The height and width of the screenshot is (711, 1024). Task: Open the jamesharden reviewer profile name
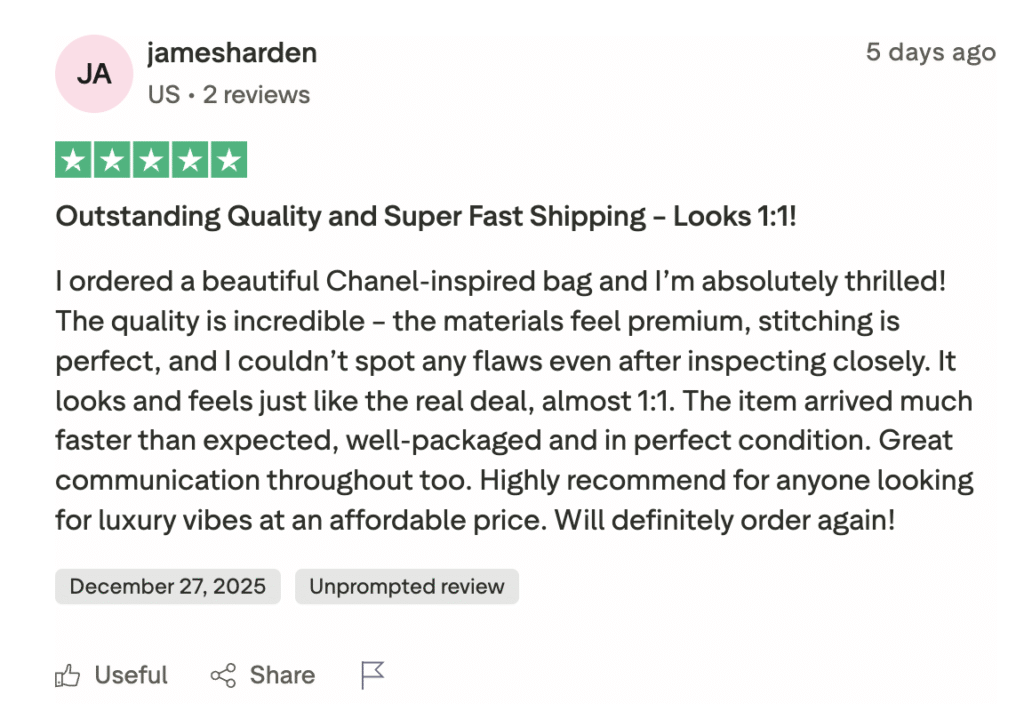[x=232, y=53]
